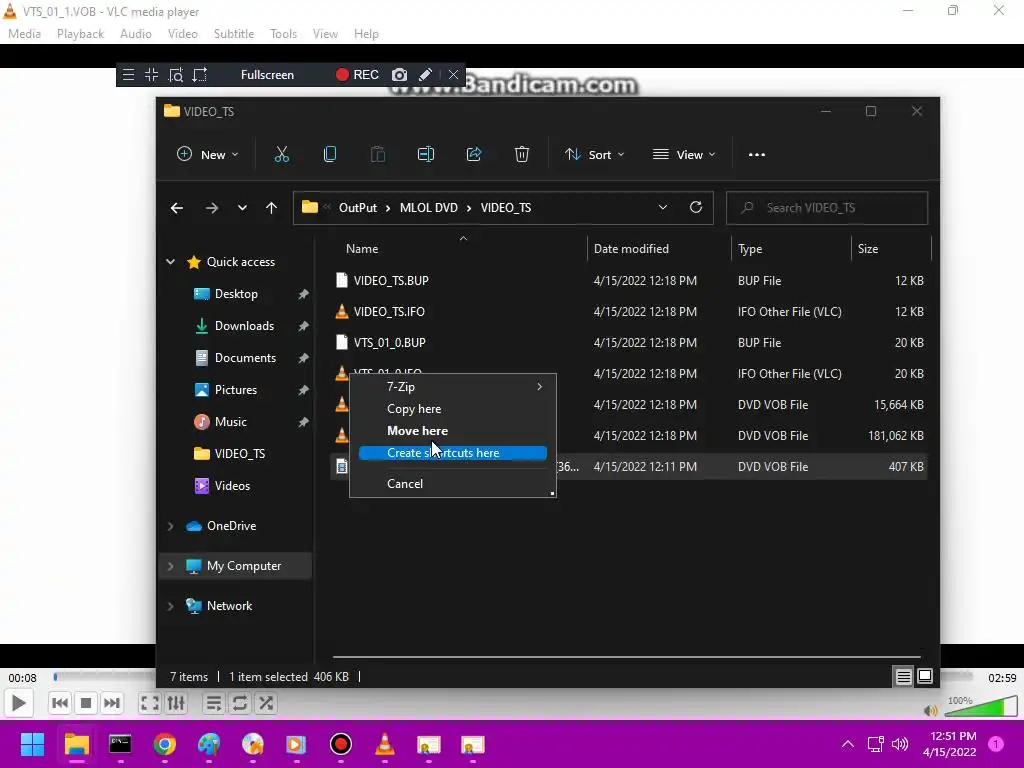This screenshot has height=768, width=1024.
Task: Click Bandicam REC button
Action: [357, 74]
